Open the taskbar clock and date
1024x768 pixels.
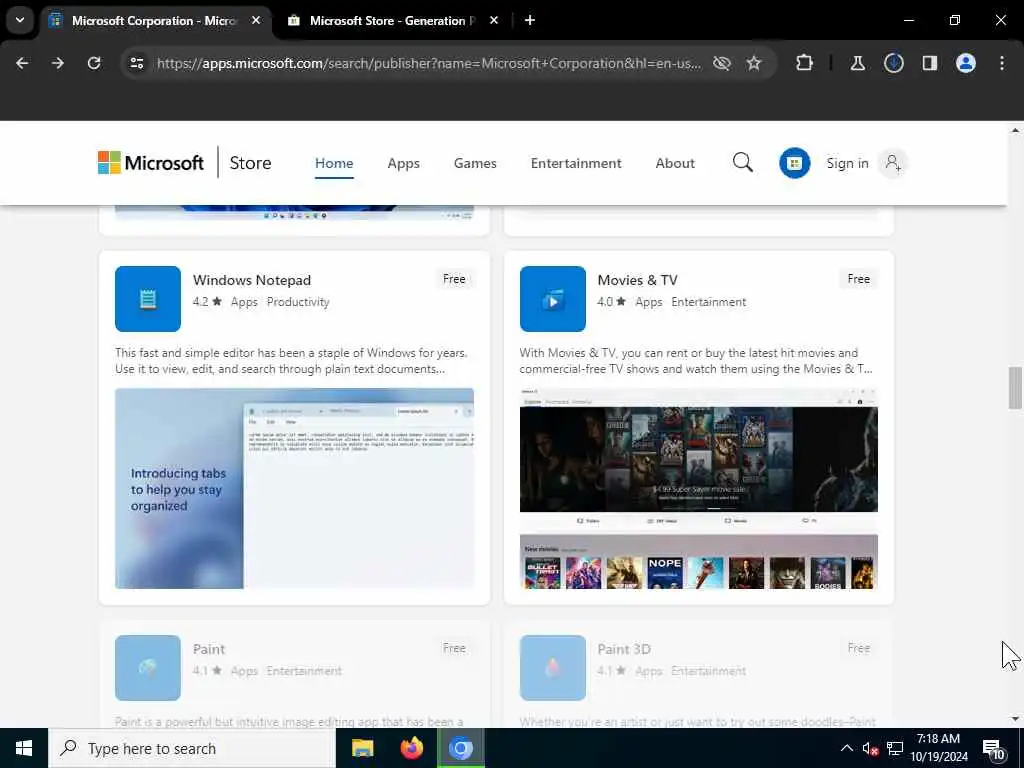(938, 748)
